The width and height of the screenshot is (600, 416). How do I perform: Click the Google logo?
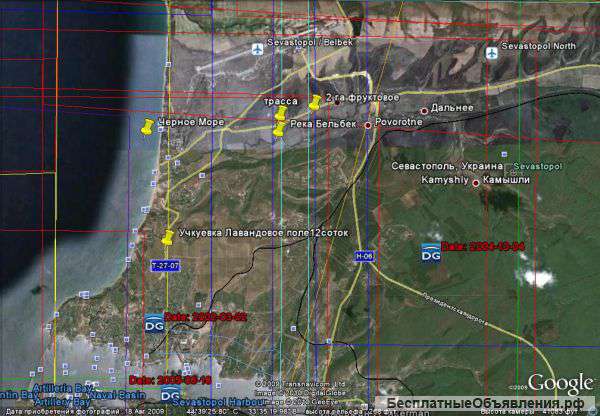pos(560,383)
